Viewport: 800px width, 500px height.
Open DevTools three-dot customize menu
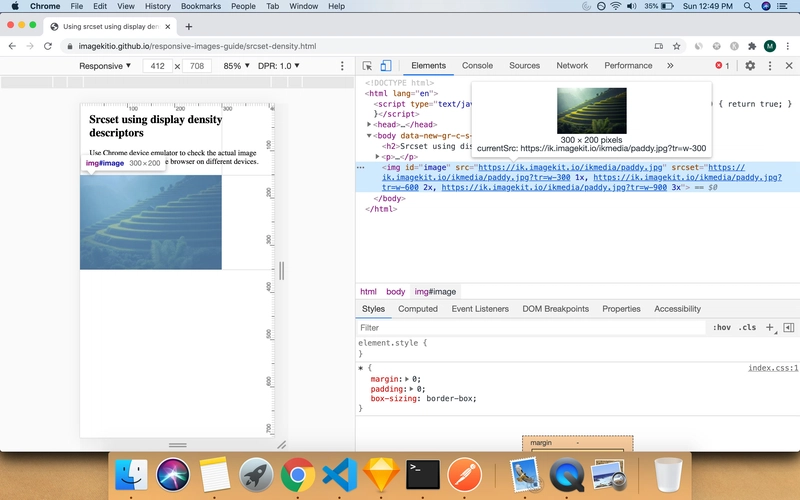770,66
